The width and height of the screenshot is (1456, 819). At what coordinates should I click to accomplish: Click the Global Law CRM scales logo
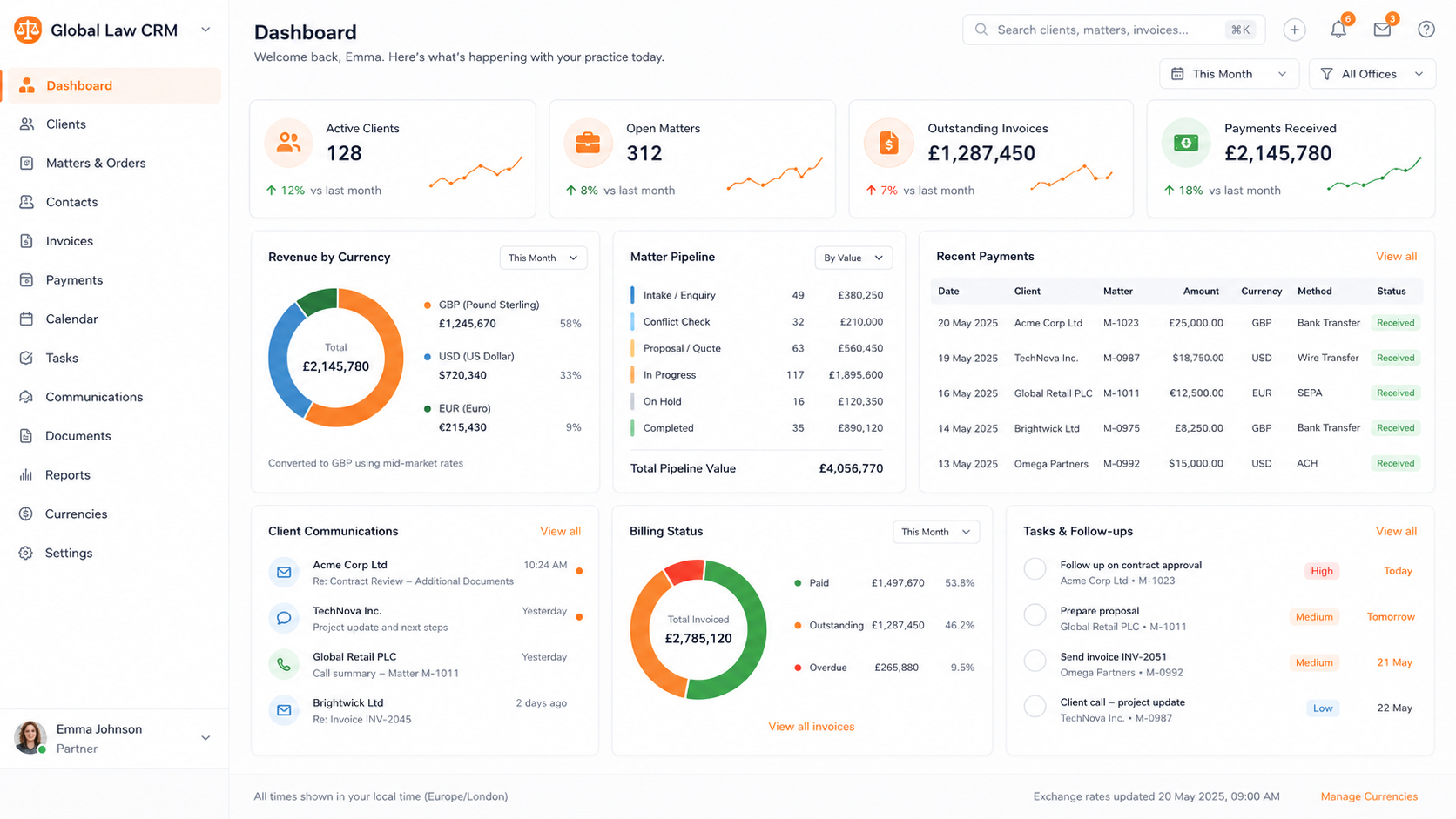tap(28, 30)
